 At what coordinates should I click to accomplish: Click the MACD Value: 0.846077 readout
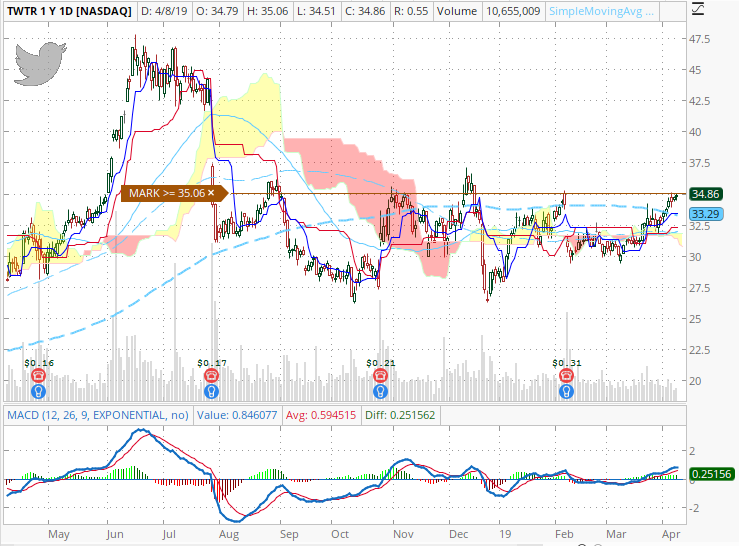pos(237,415)
